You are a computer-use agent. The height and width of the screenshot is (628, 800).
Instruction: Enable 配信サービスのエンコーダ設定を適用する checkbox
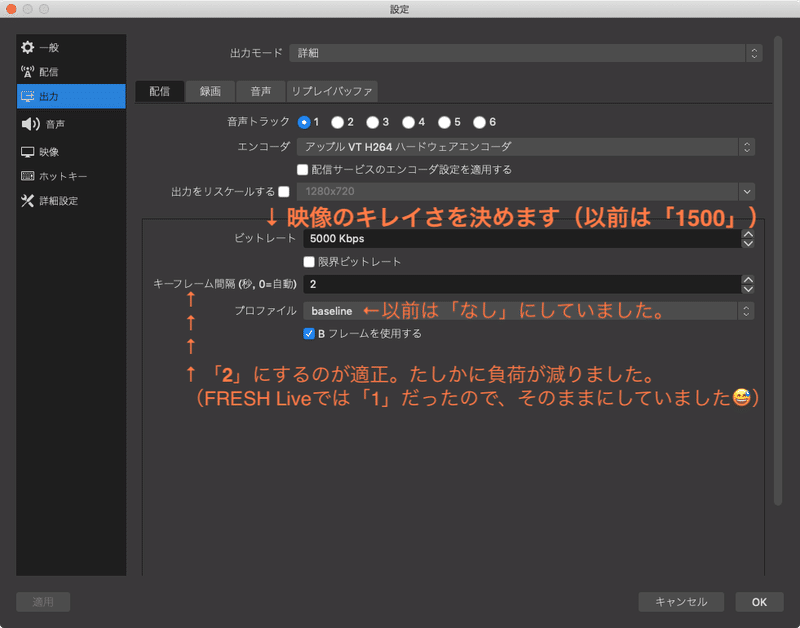[x=303, y=169]
